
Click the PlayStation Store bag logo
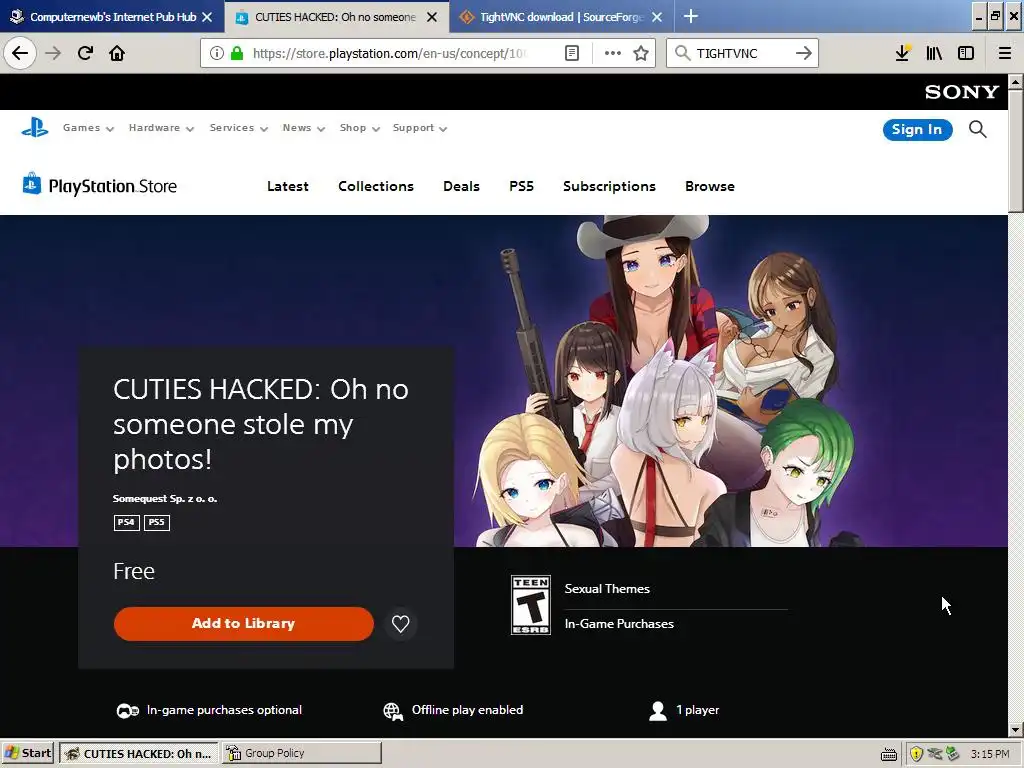[x=31, y=184]
